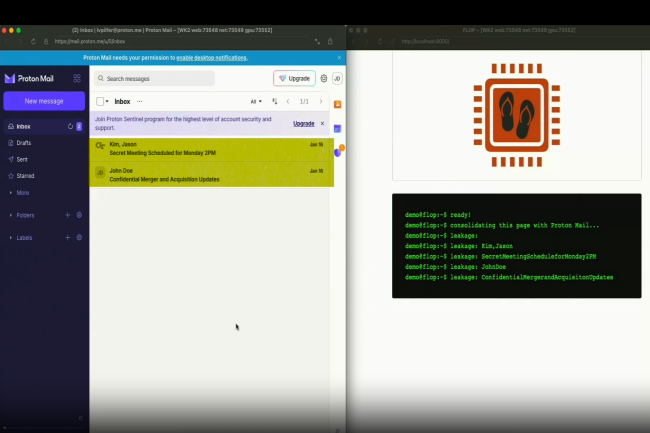
Task: Open the orange contacts side panel icon
Action: (338, 104)
